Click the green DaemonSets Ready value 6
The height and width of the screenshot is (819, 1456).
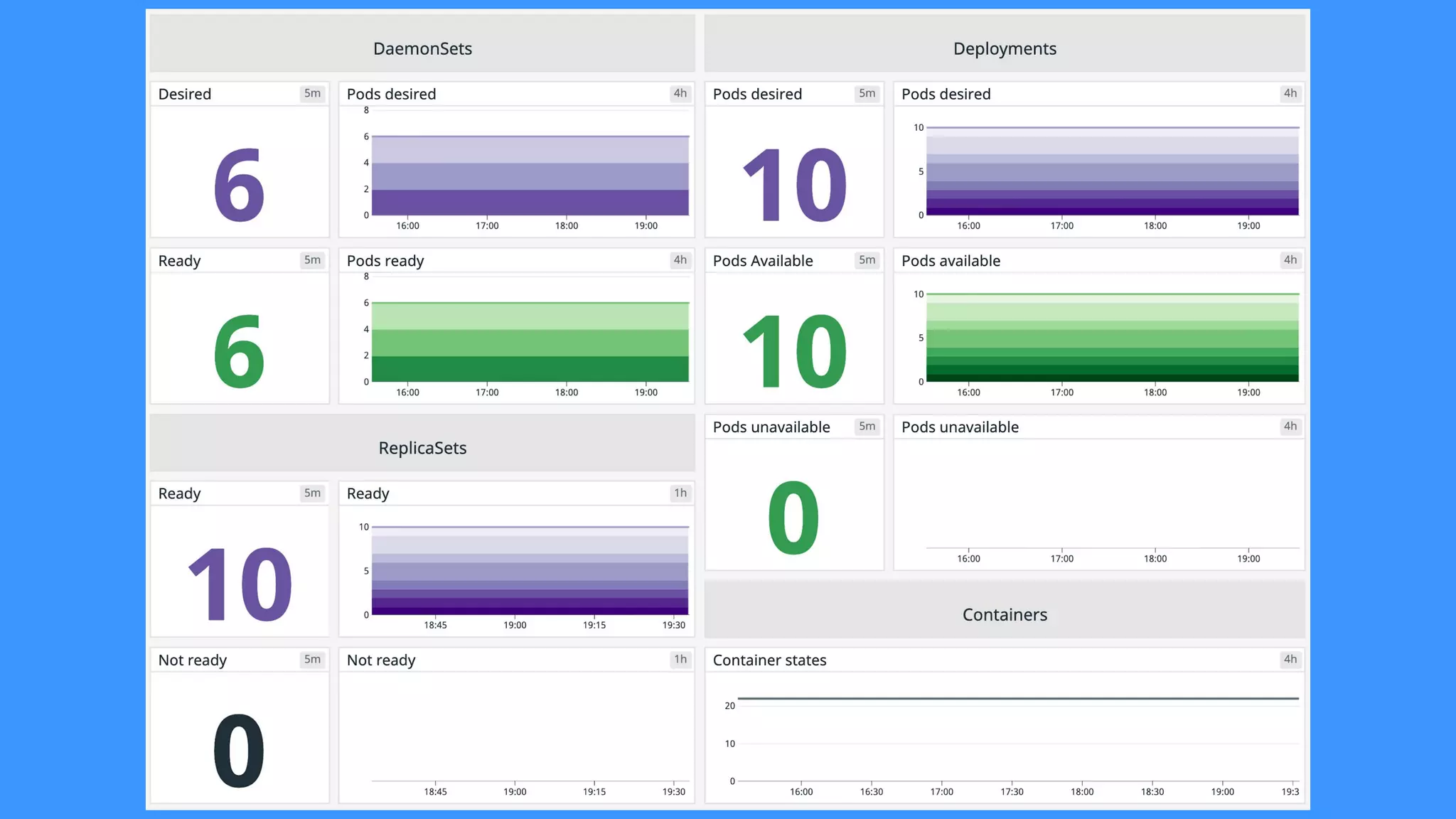click(x=239, y=351)
